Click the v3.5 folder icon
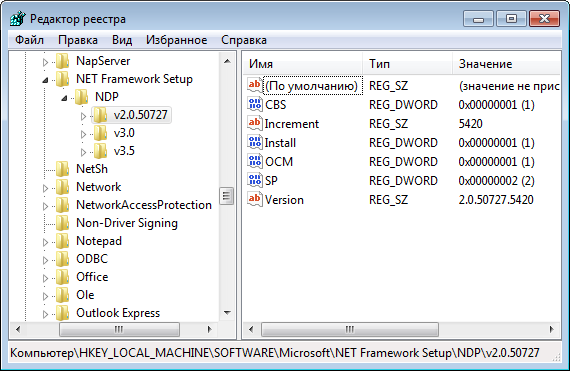Viewport: 570px width, 371px height. pyautogui.click(x=100, y=151)
